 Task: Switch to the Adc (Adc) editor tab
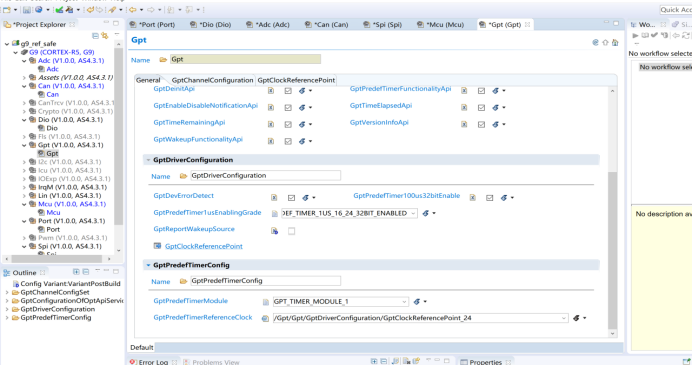click(x=268, y=24)
